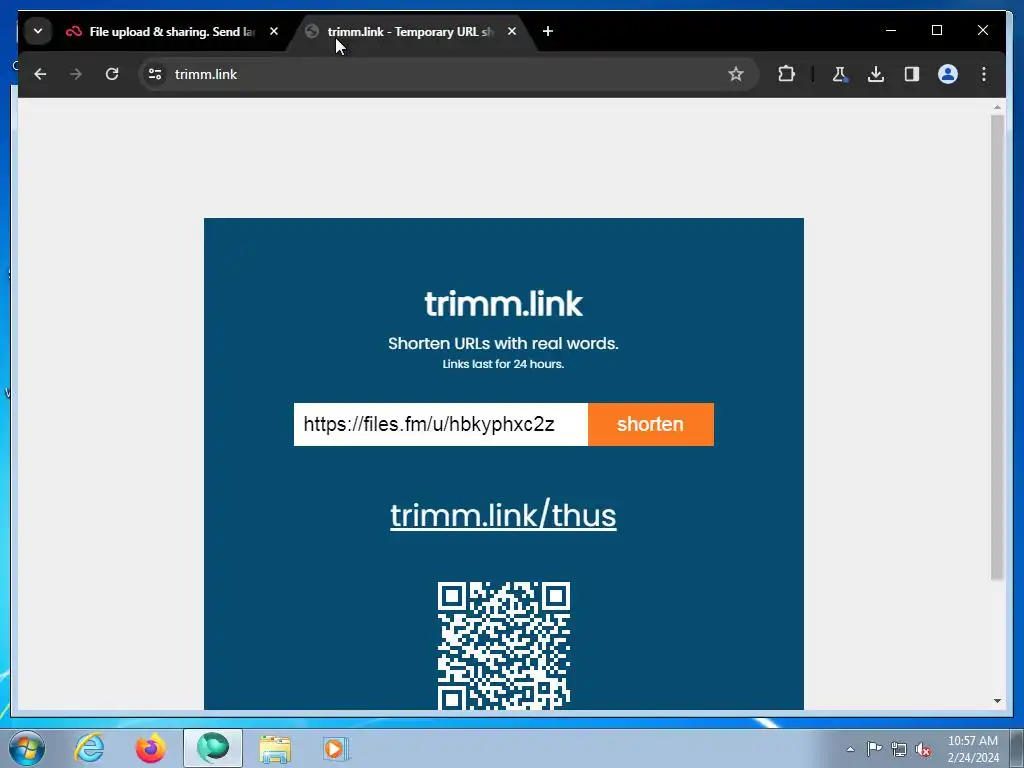Click the browser forward arrow

pyautogui.click(x=76, y=74)
